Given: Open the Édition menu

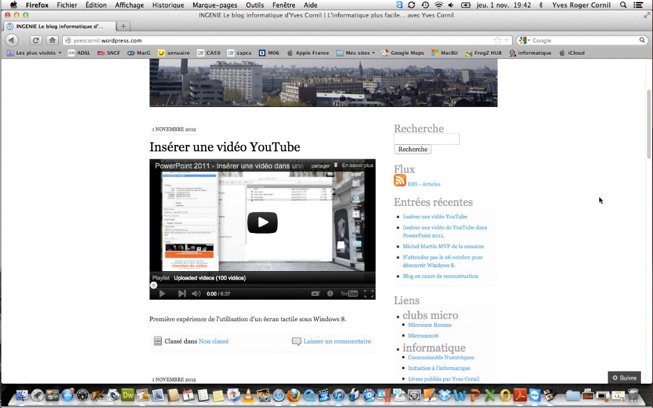Looking at the screenshot, I should click(96, 5).
